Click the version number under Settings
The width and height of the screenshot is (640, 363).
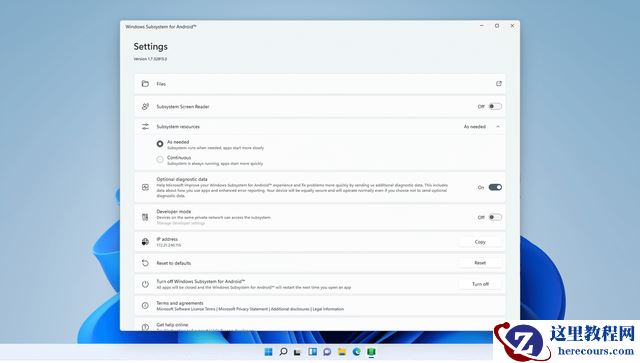click(150, 59)
